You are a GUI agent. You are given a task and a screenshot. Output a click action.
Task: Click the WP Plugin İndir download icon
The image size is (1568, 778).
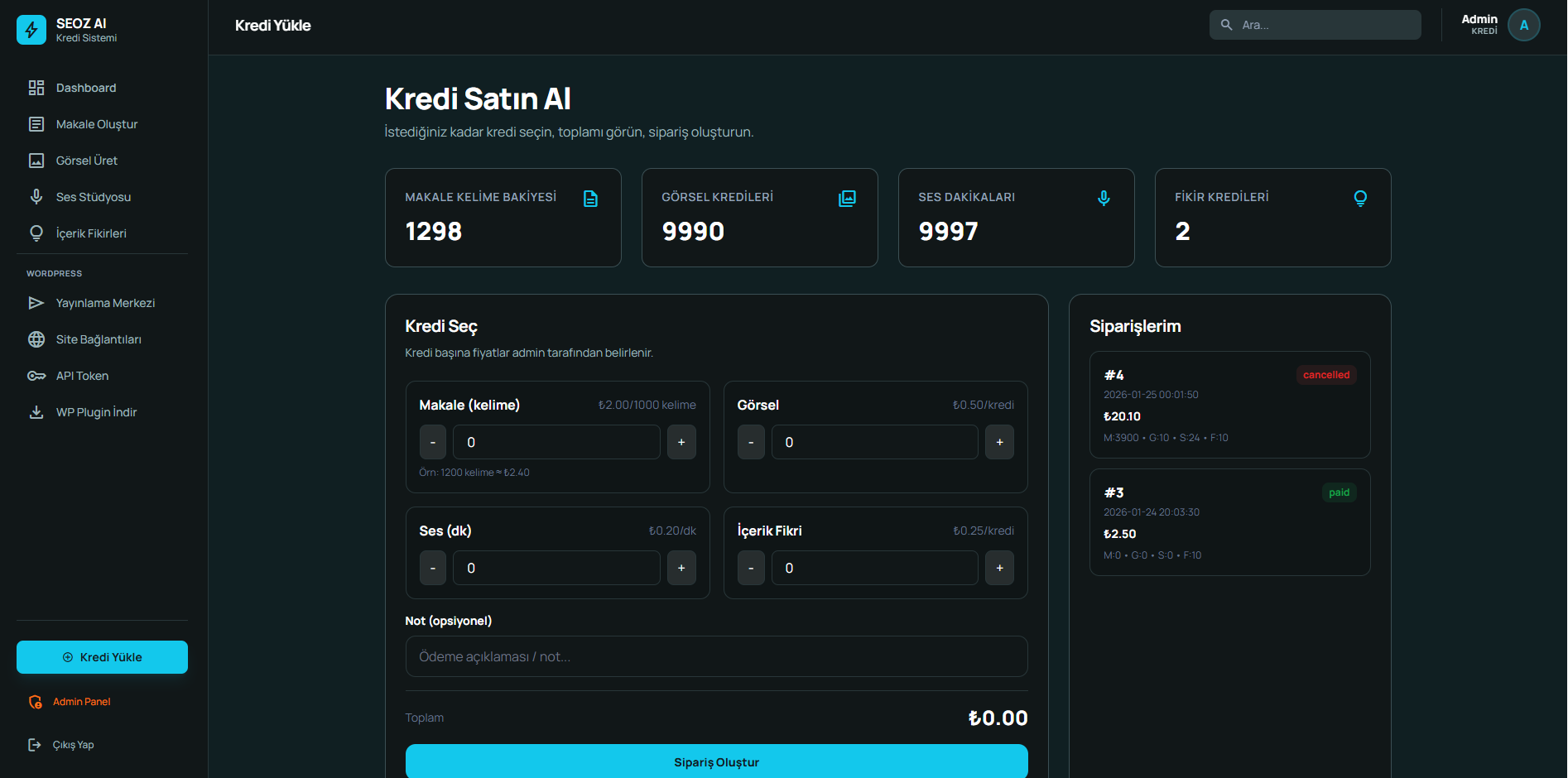pyautogui.click(x=36, y=412)
